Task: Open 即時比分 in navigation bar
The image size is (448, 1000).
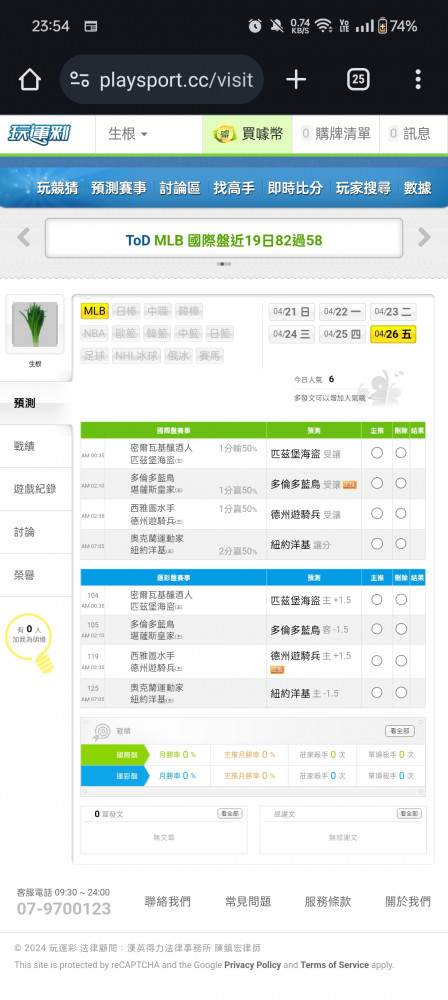Action: pos(295,188)
